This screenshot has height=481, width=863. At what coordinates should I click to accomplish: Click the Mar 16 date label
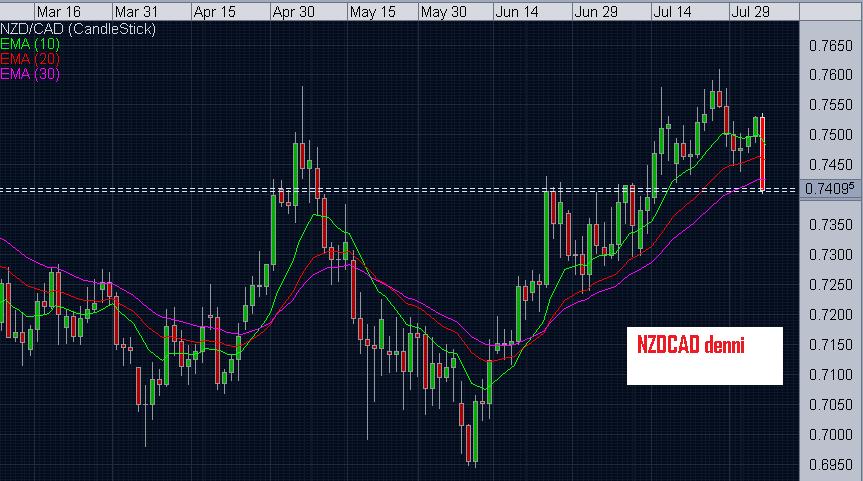58,12
